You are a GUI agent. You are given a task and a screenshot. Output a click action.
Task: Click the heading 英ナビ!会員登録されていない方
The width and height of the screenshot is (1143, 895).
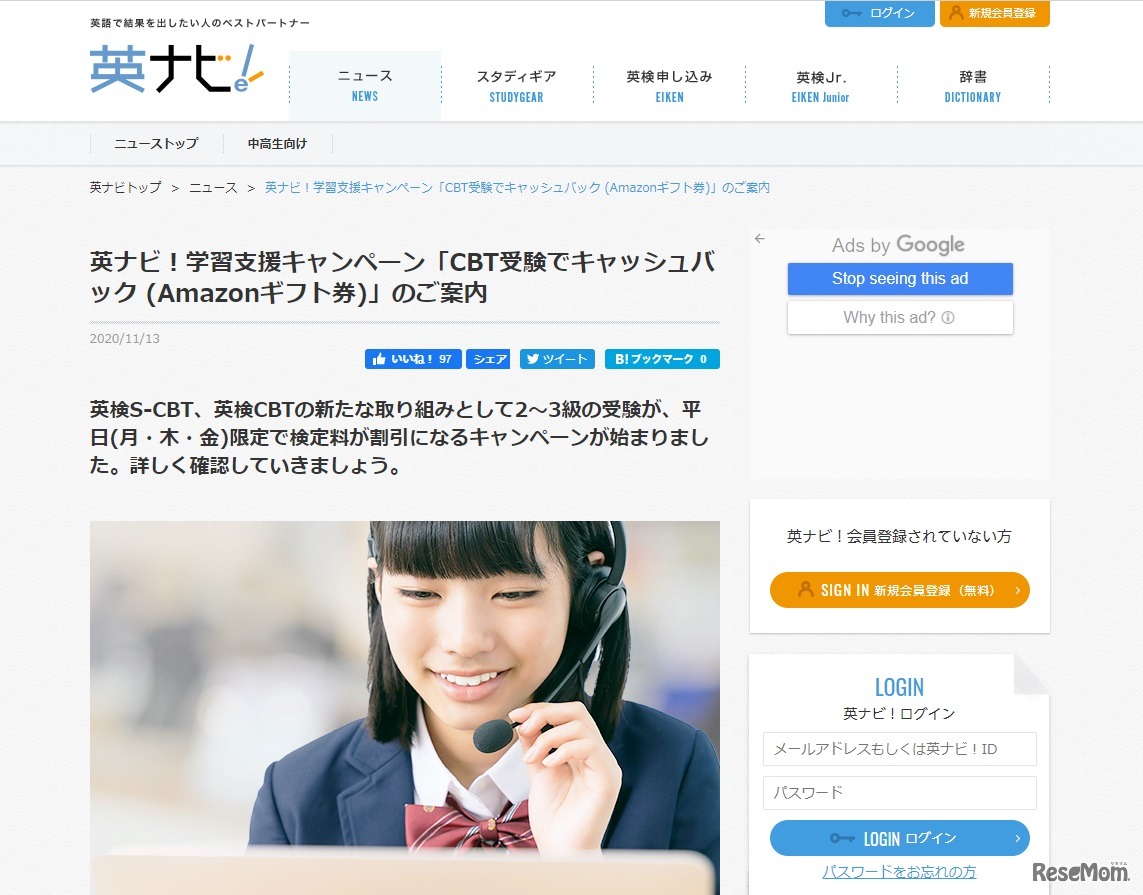[900, 536]
